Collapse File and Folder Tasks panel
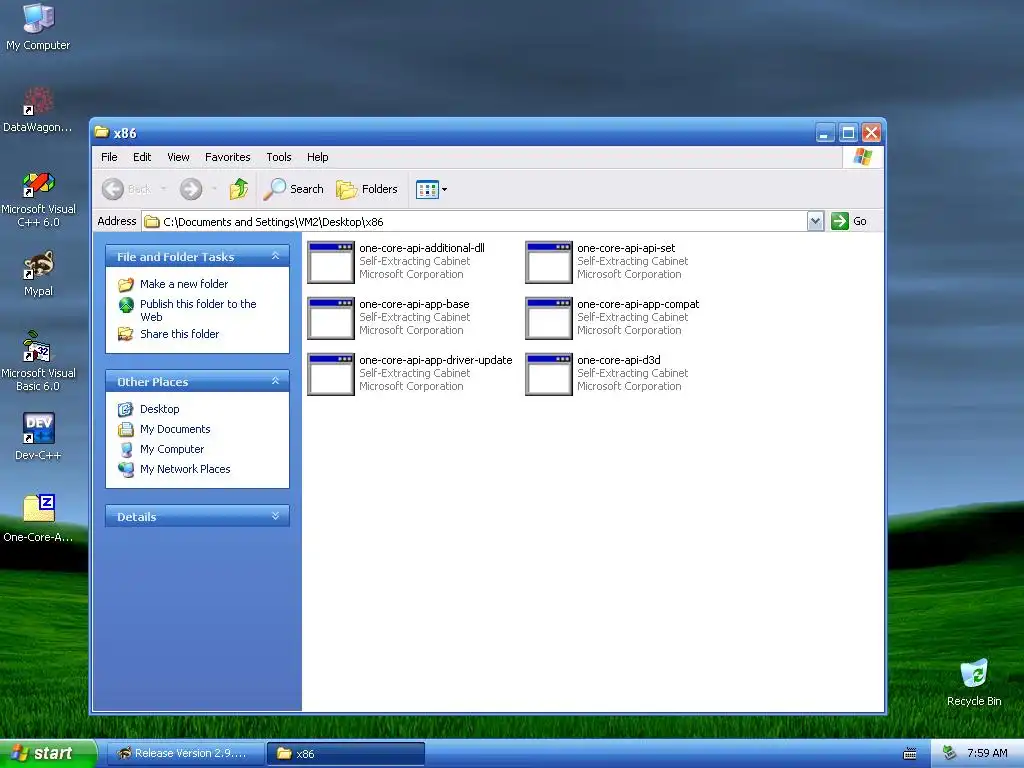This screenshot has height=768, width=1024. (276, 256)
